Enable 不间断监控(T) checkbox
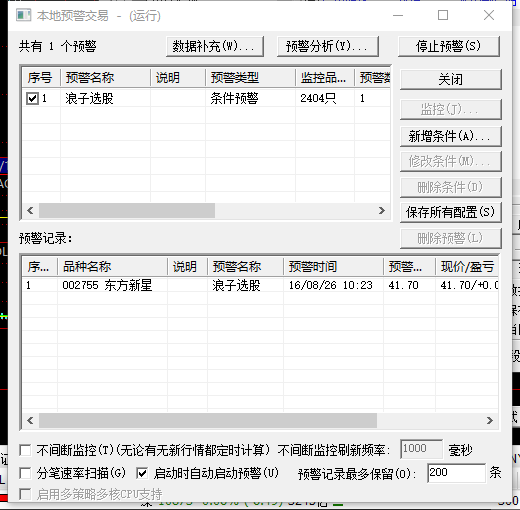Screen dimensions: 520x510 (x=25, y=450)
